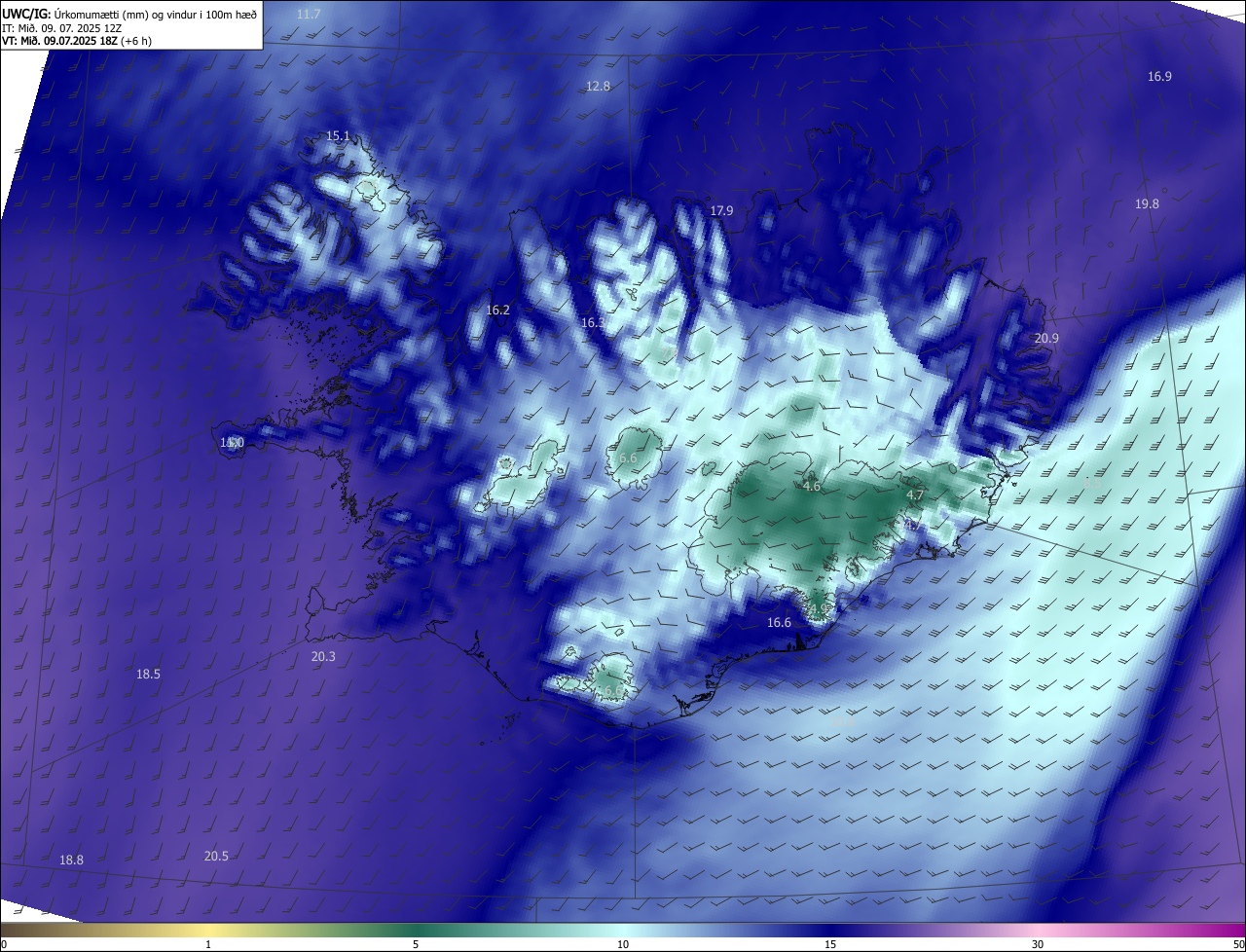Click the map value 11.0 on the western peninsula tip
Screen dimensions: 1246x952
click(x=232, y=443)
